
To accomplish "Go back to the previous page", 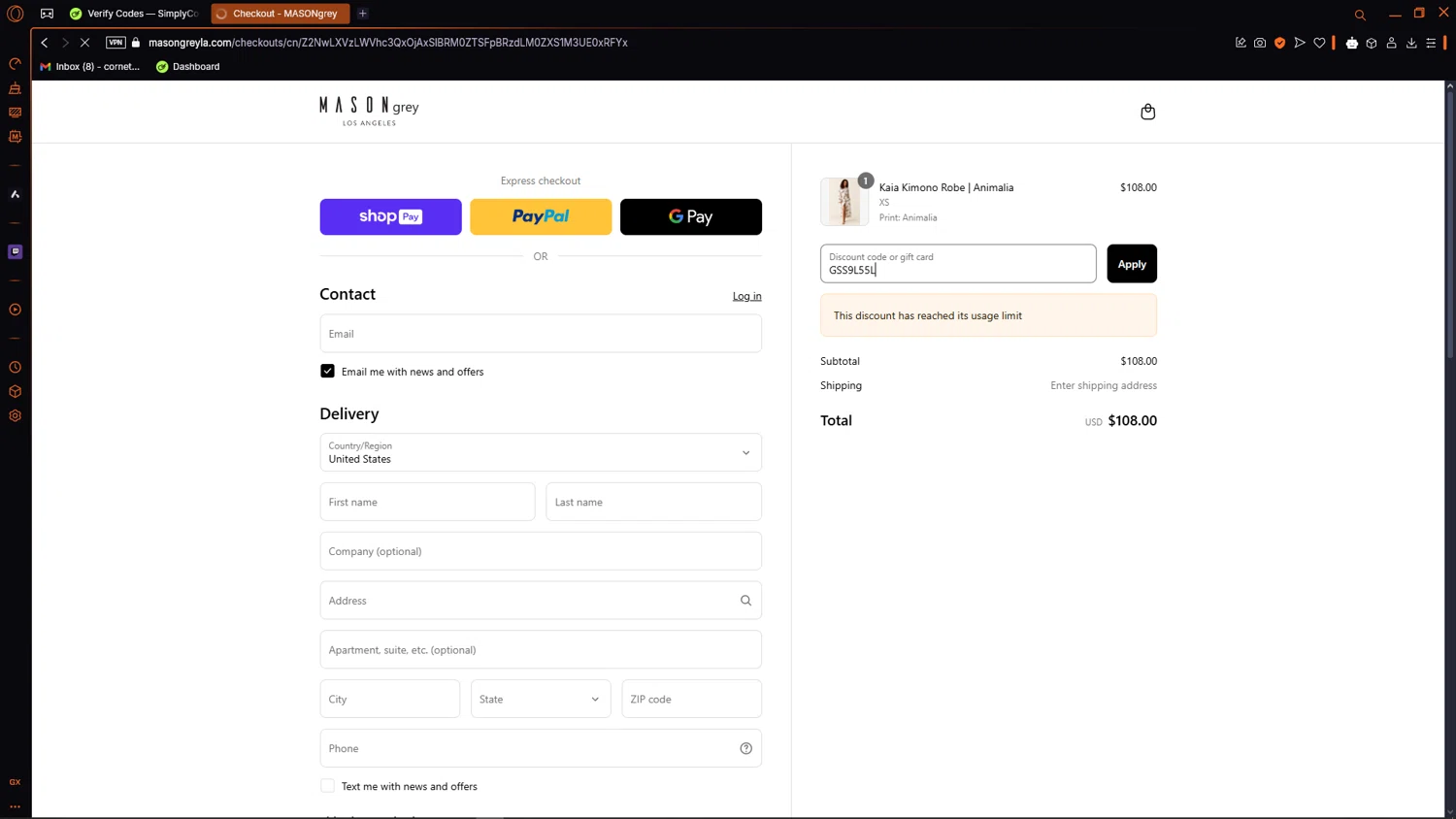I will tap(45, 43).
